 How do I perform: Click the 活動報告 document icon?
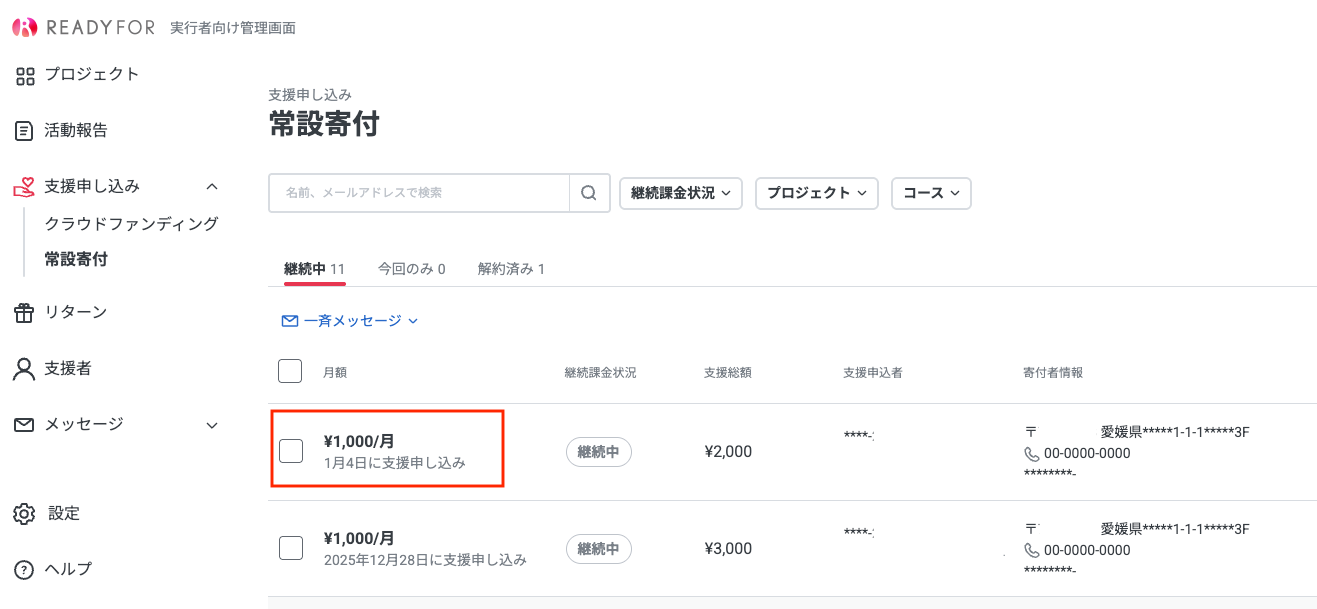(25, 131)
